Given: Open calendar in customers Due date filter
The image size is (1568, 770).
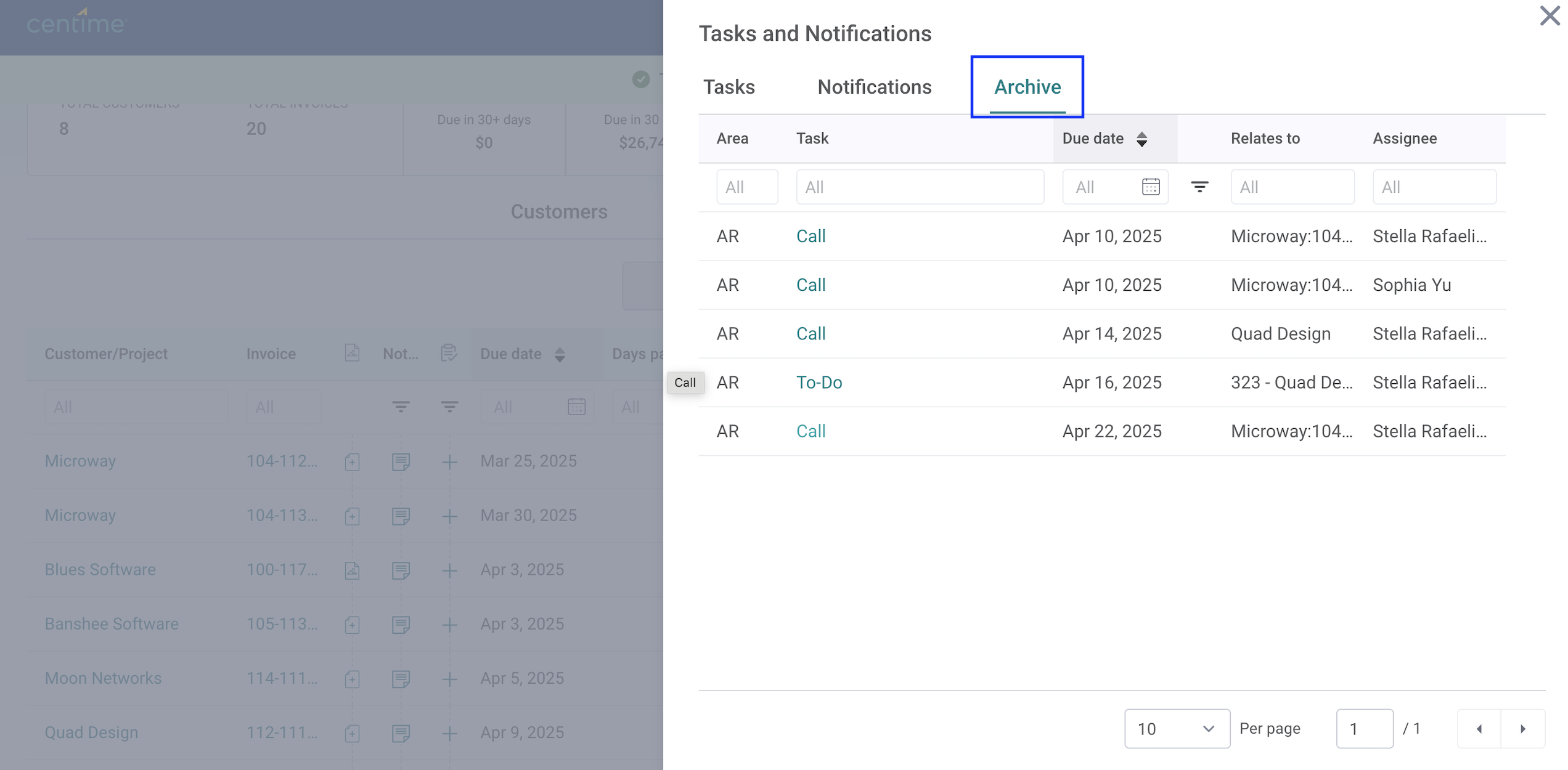Looking at the screenshot, I should pos(576,407).
